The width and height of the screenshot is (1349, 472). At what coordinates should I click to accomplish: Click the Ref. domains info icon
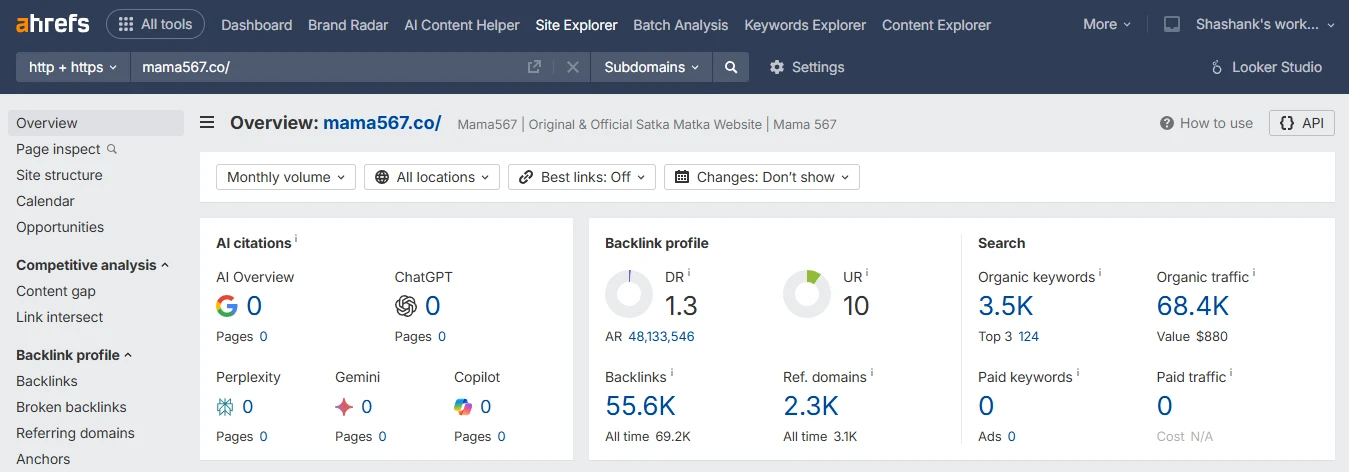872,373
